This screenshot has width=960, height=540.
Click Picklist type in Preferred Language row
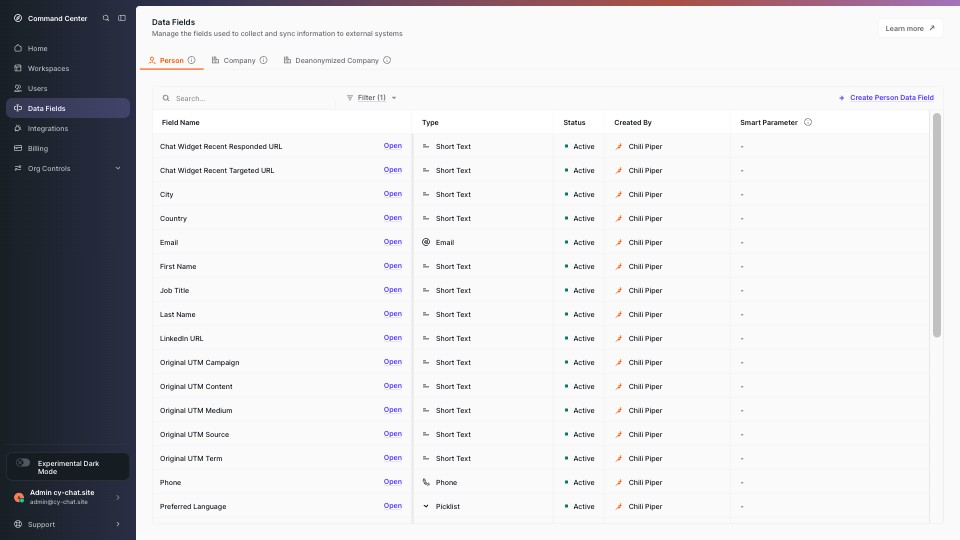point(448,506)
